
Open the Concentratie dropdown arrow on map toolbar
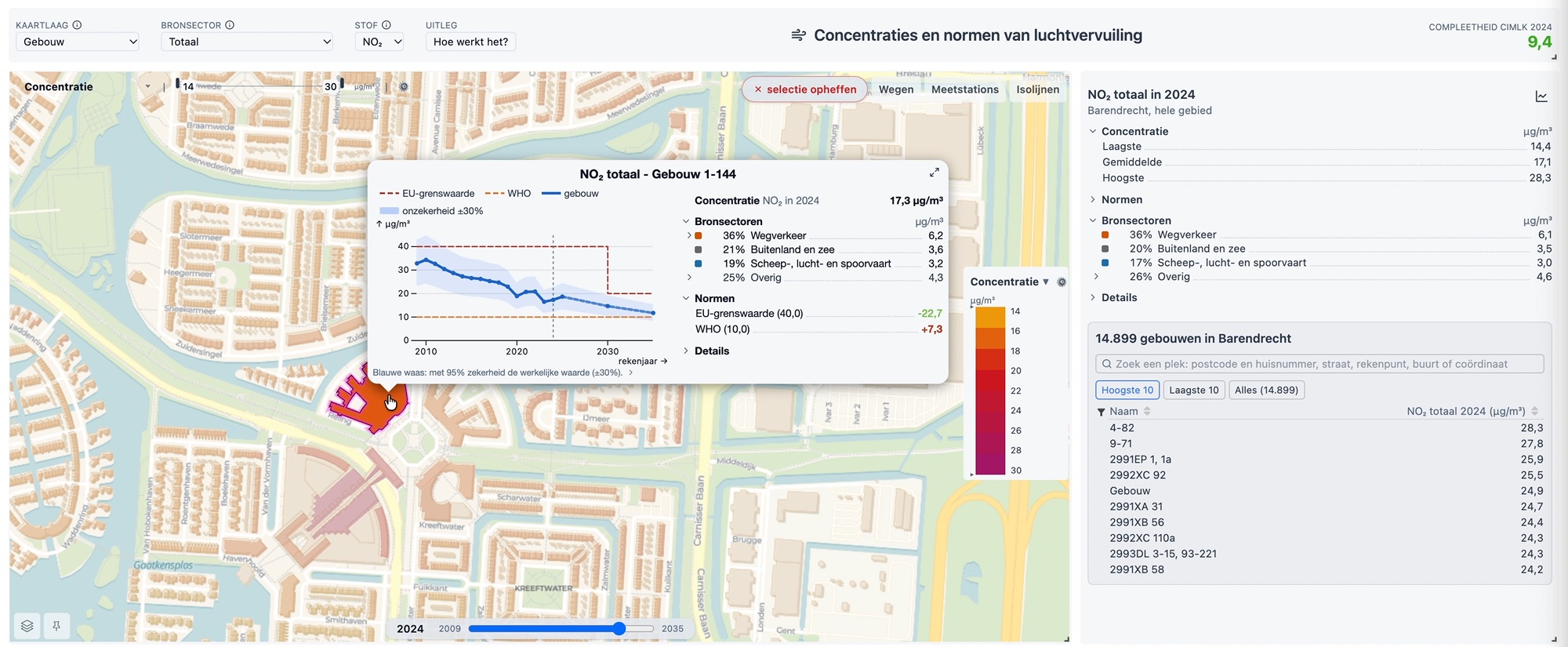click(x=147, y=87)
